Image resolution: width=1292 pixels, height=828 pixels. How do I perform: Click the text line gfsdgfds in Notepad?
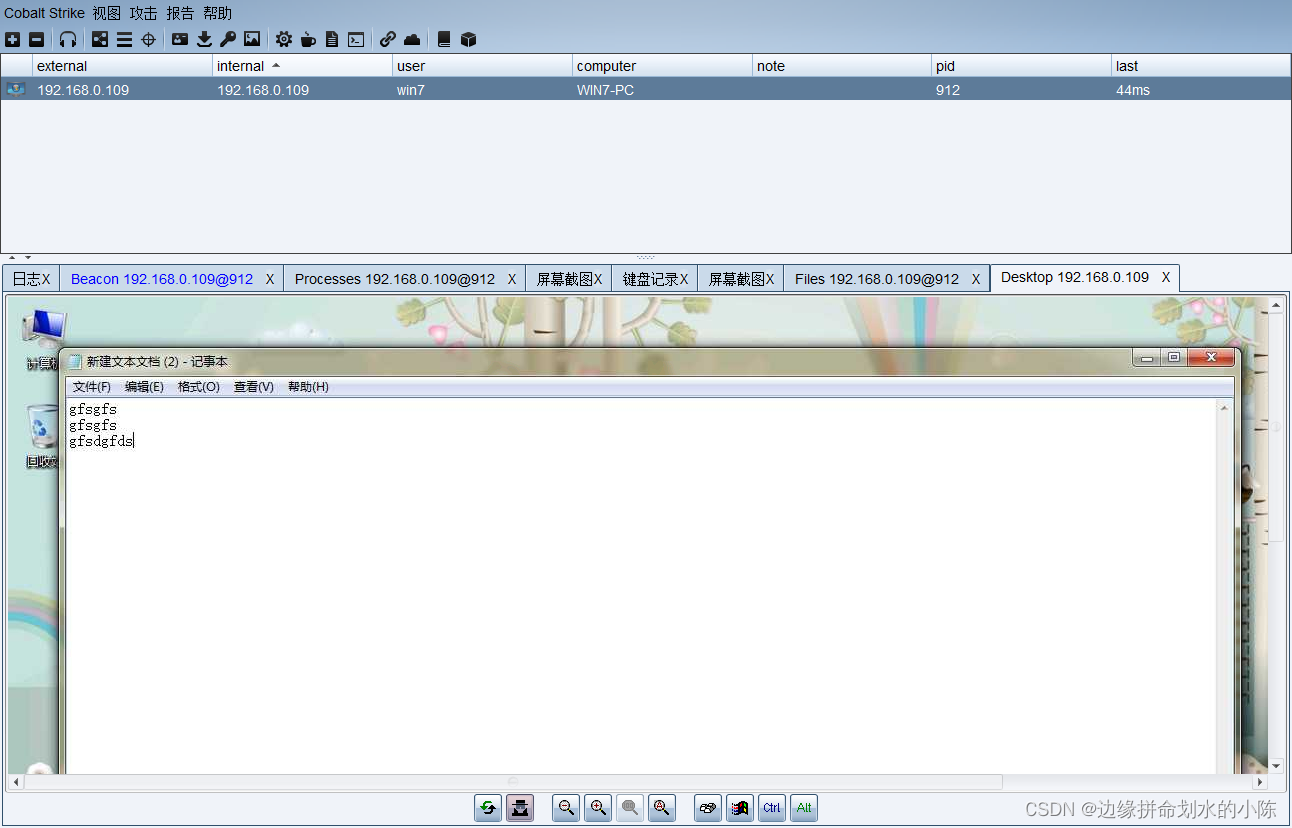101,441
